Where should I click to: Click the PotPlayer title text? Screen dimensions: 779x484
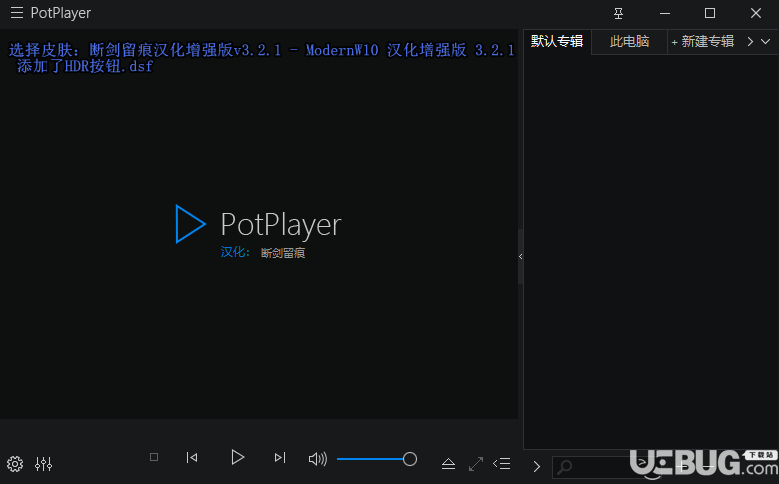coord(61,13)
